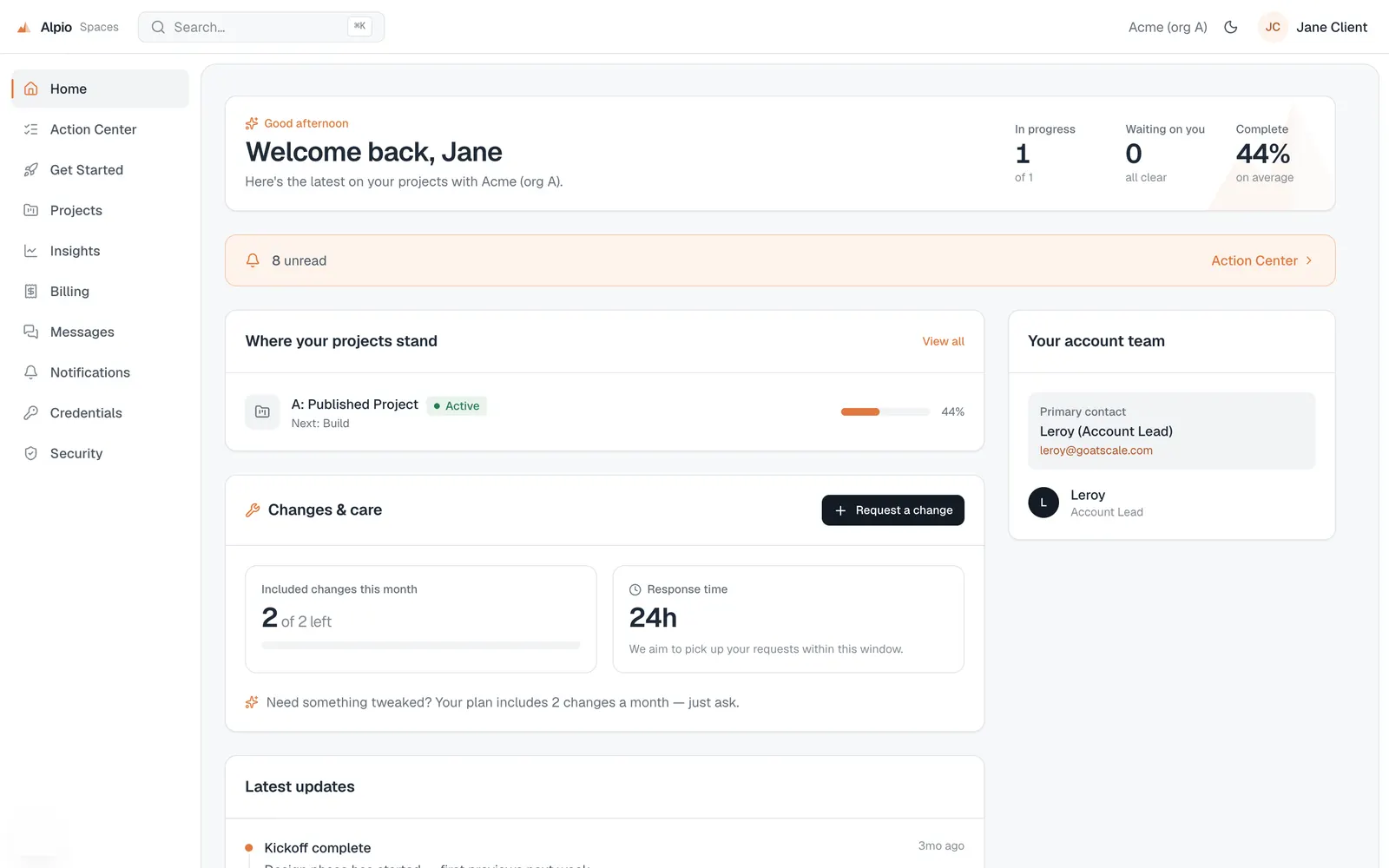Click the Projects folder icon in sidebar
Screen dimensions: 1389x868
click(x=31, y=210)
